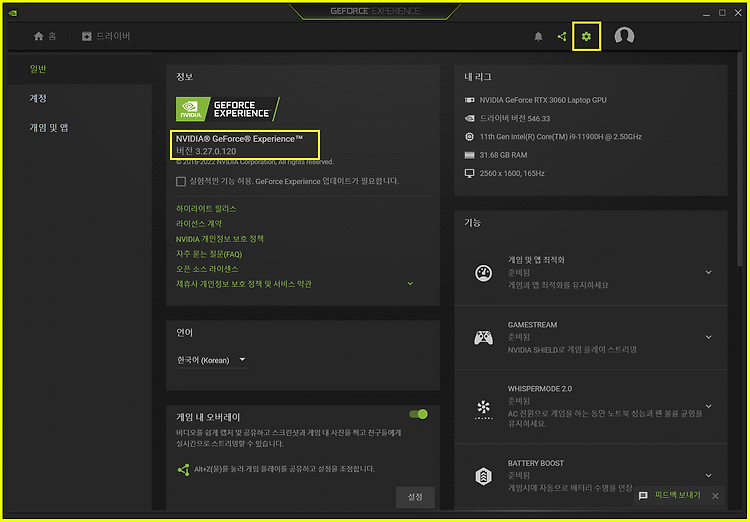
Task: Click the speedometer optimization icon
Action: click(x=484, y=273)
